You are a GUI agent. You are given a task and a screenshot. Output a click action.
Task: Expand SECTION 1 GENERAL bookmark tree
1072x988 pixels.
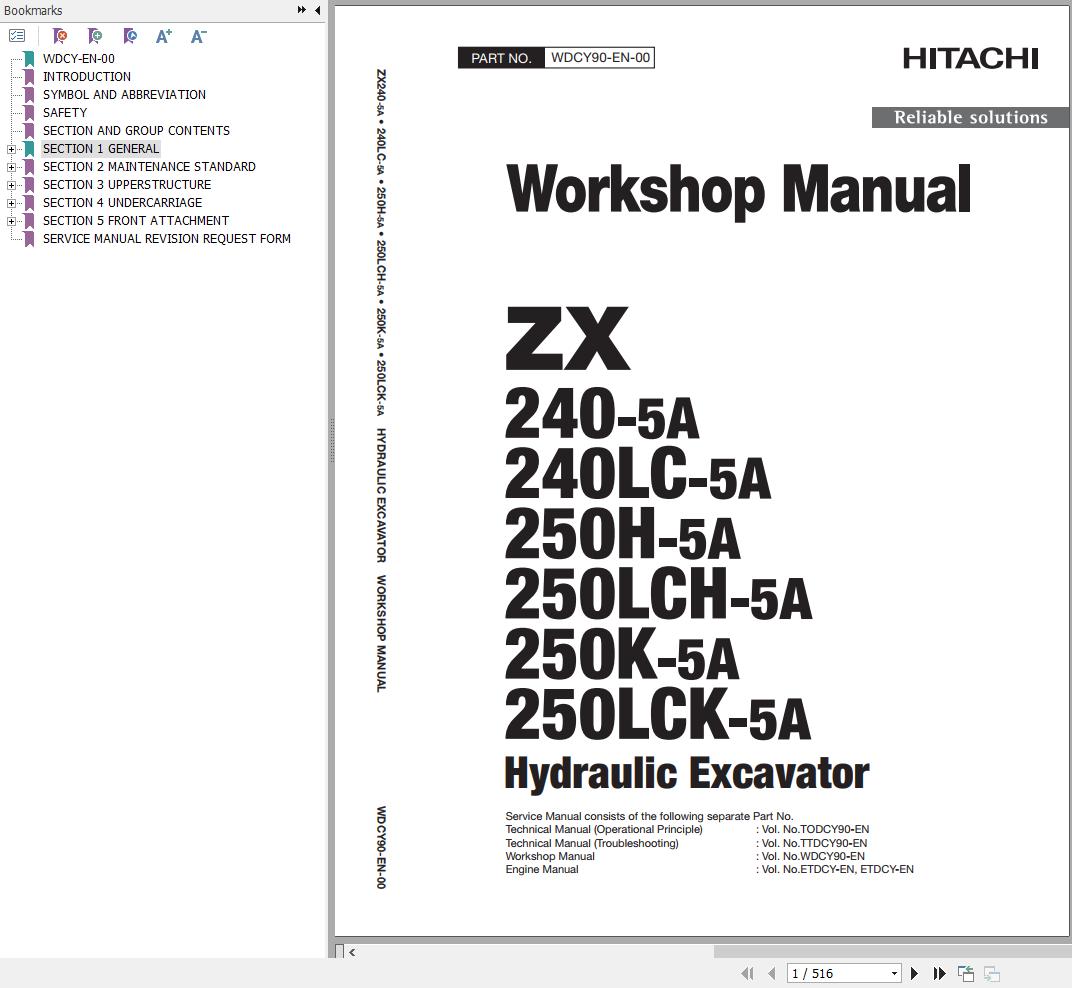pos(11,149)
